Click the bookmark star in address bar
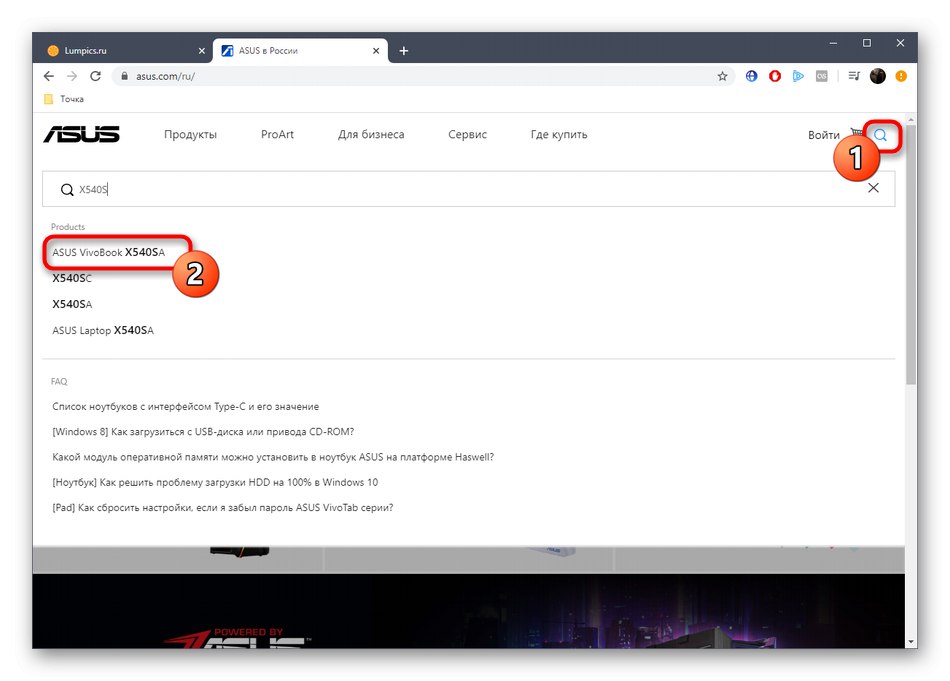 tap(723, 76)
